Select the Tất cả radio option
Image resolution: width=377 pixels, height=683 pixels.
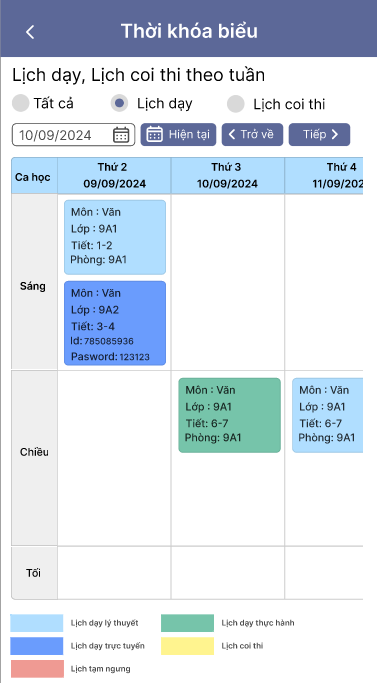[20, 103]
